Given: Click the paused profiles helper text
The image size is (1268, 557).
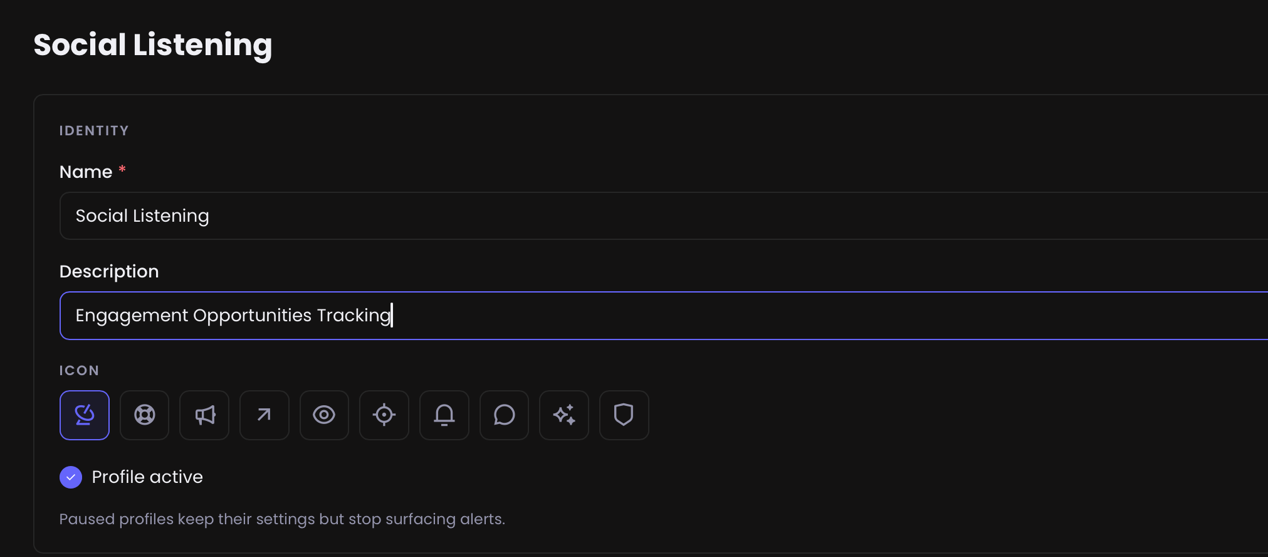Looking at the screenshot, I should pos(282,519).
